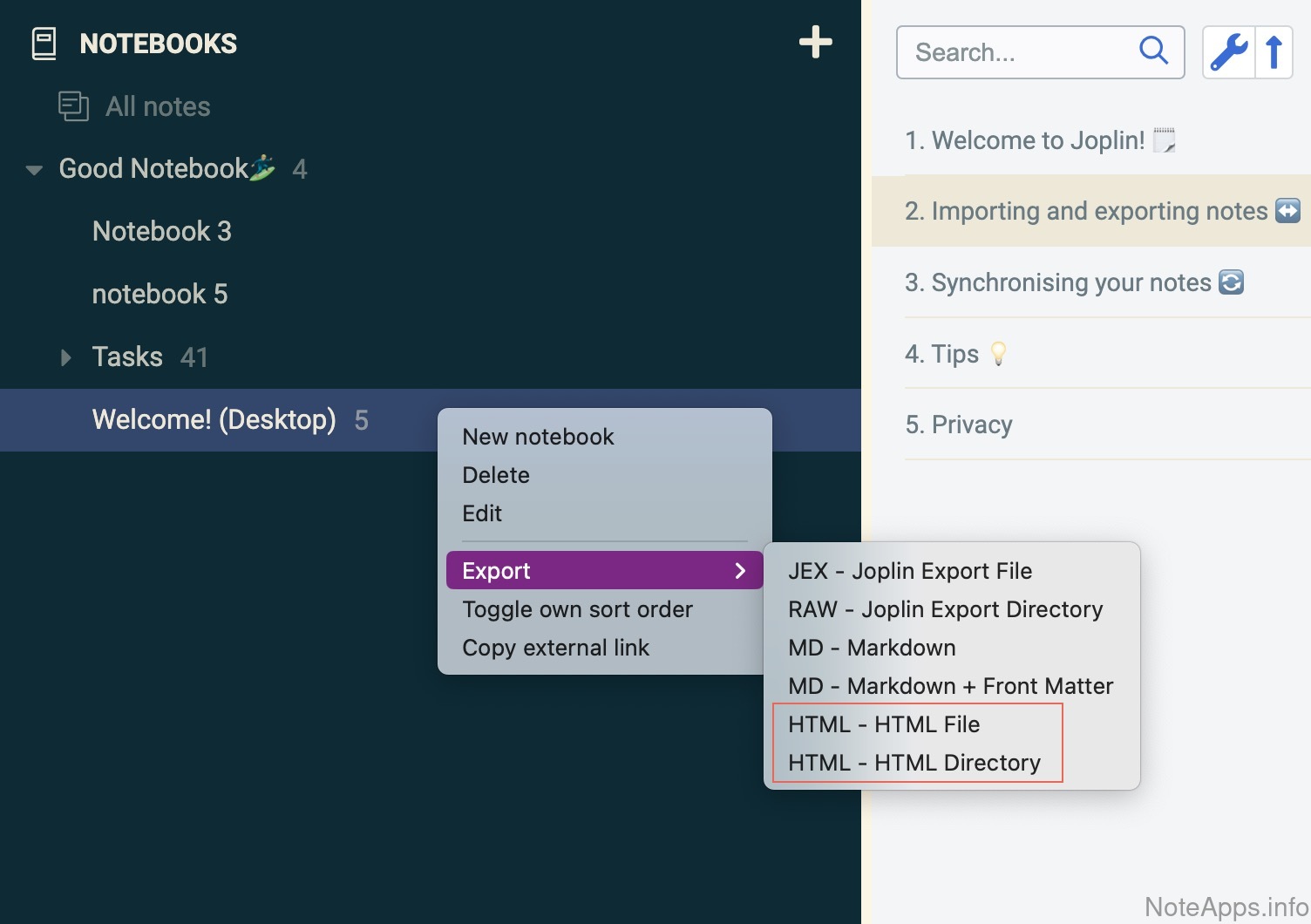Collapse the Good Notebook tree
Screen dimensions: 1311x924
(x=34, y=170)
